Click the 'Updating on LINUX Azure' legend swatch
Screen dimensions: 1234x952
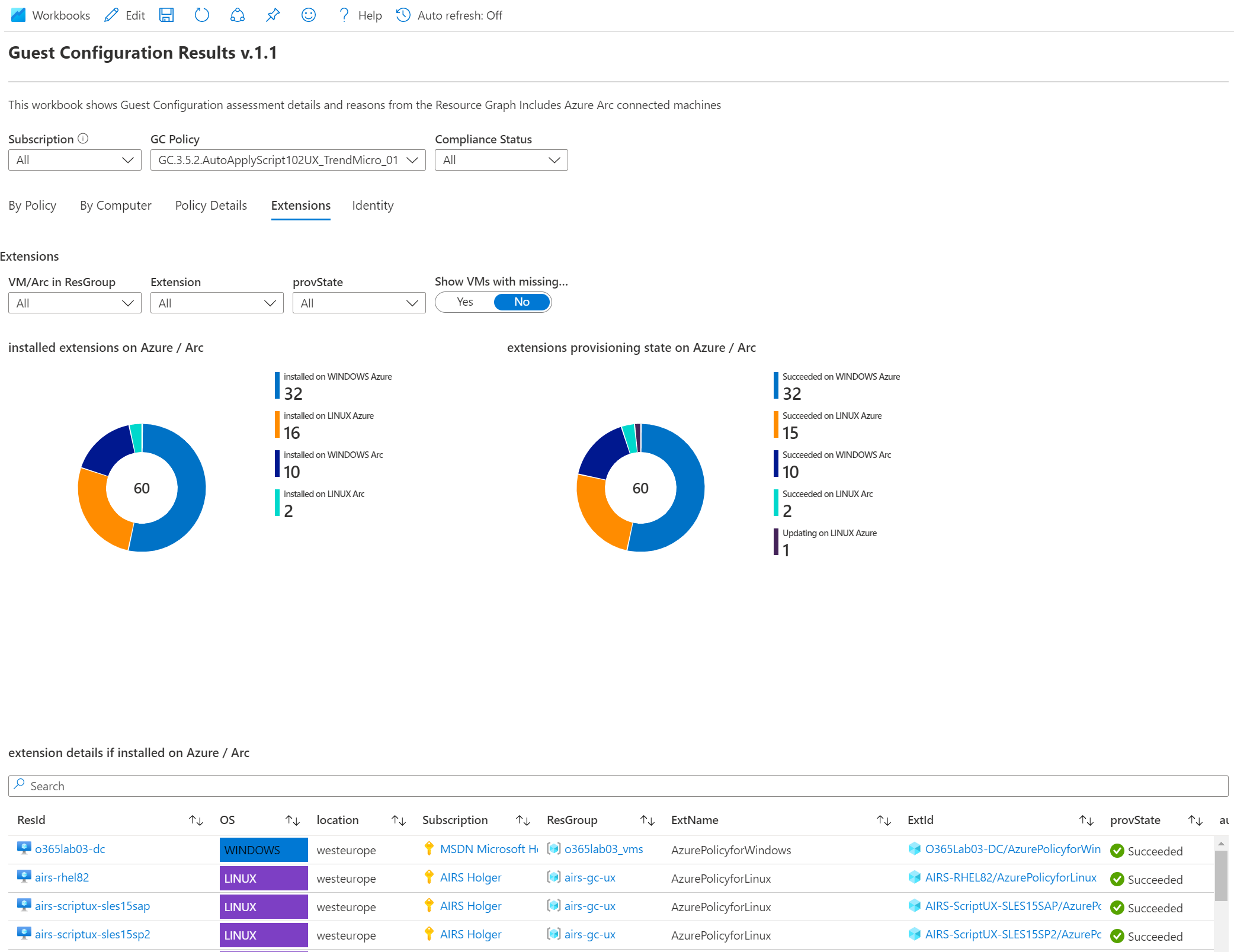pyautogui.click(x=776, y=542)
